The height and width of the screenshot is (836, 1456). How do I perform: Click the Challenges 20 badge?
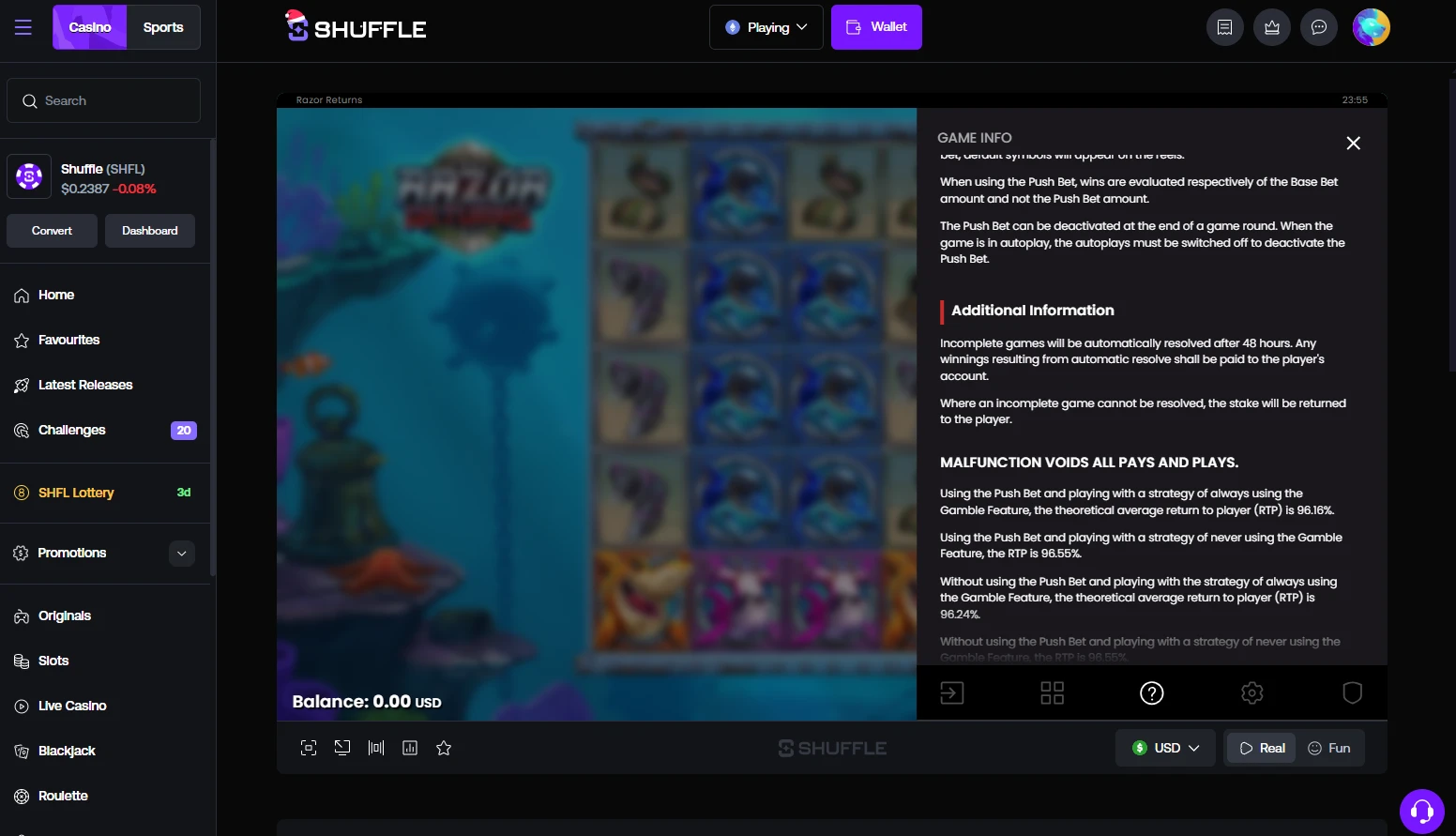coord(184,431)
